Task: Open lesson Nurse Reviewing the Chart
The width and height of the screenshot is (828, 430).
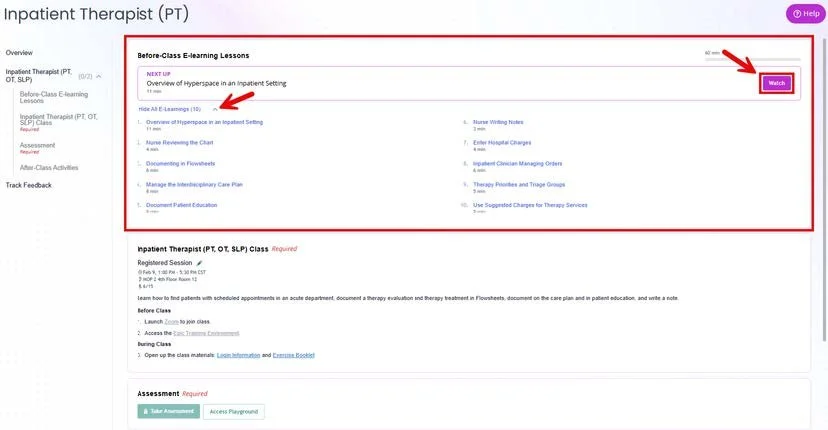Action: (x=180, y=143)
